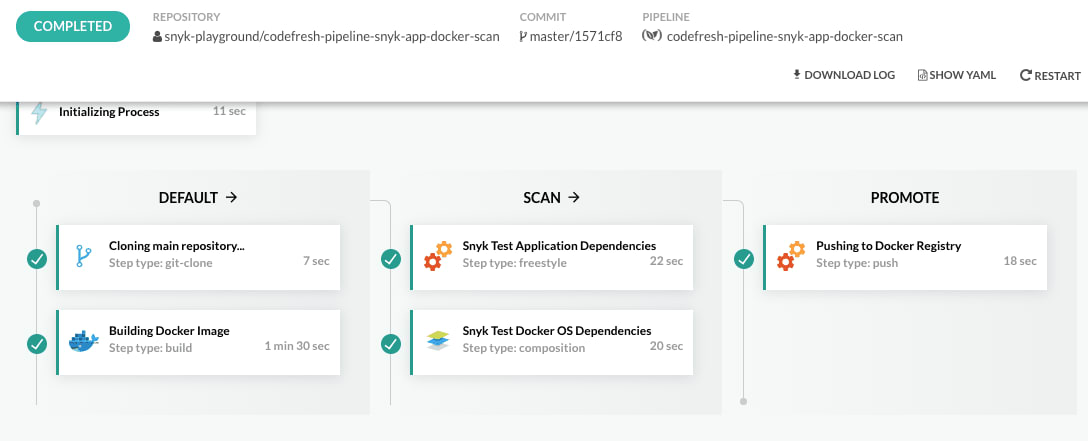This screenshot has height=441, width=1088.
Task: Click the lightning icon on Initializing Process
Action: pos(40,112)
